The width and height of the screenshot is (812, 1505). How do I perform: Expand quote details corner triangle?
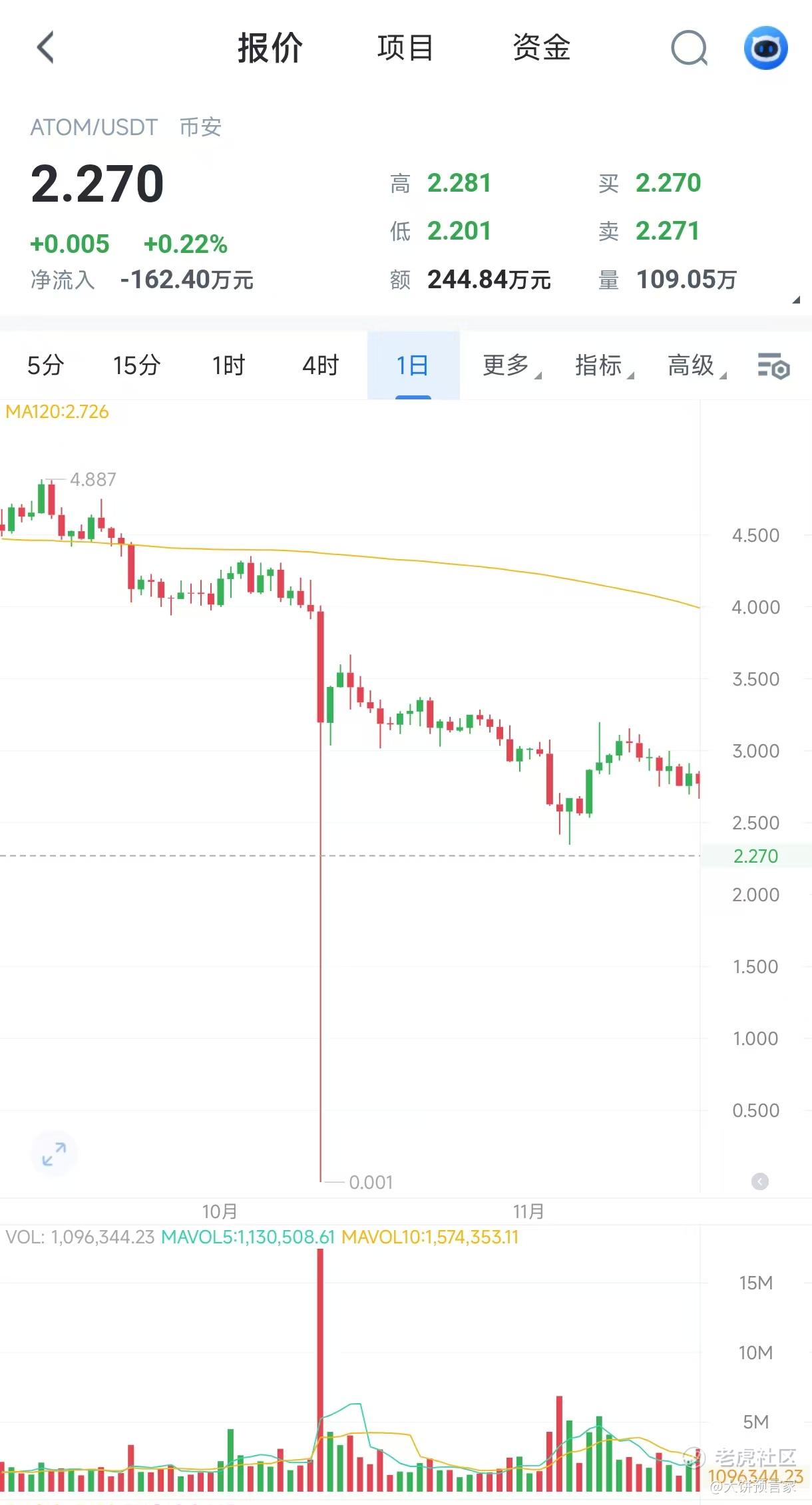pyautogui.click(x=796, y=300)
